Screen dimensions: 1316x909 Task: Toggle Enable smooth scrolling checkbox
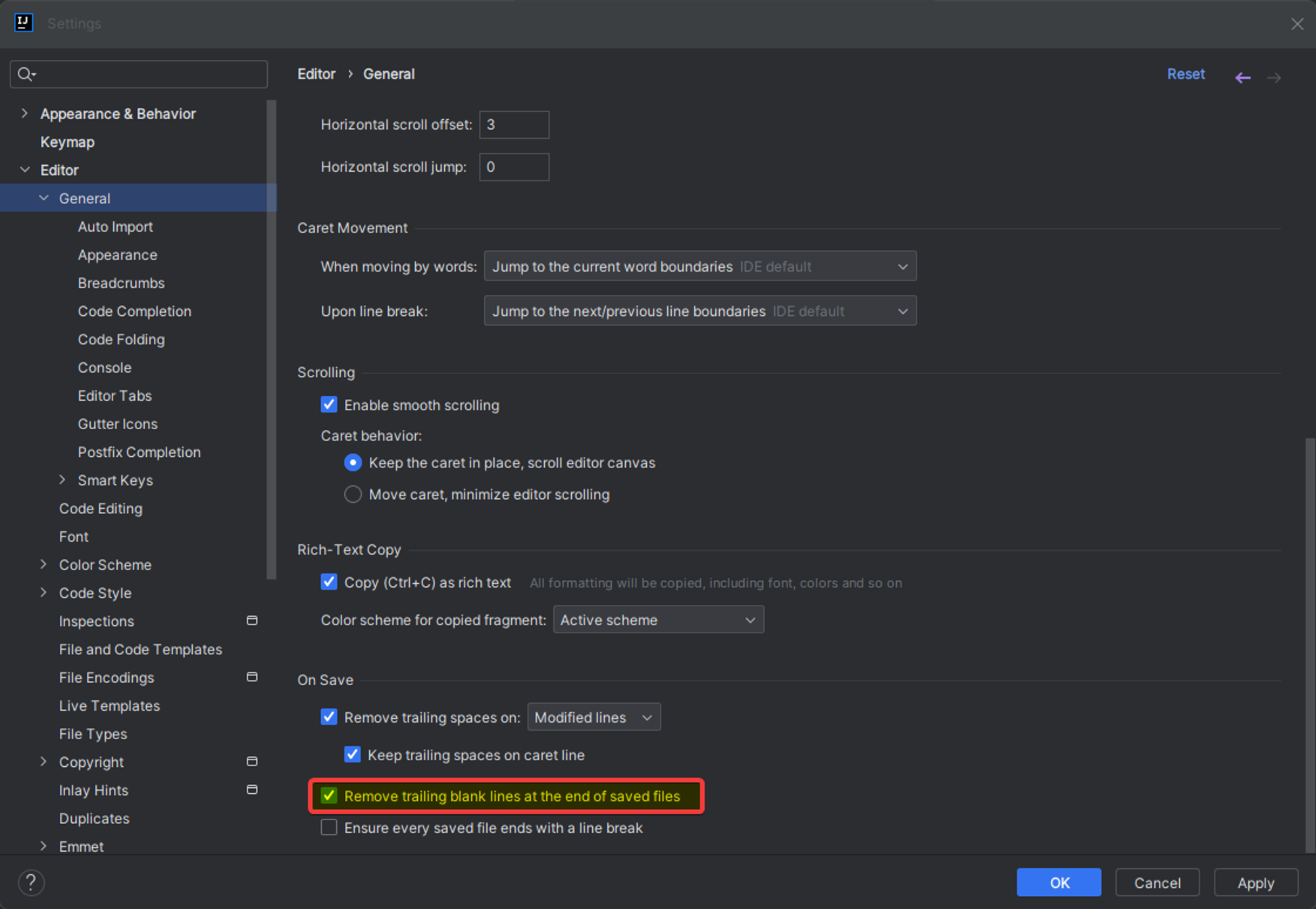click(x=329, y=405)
